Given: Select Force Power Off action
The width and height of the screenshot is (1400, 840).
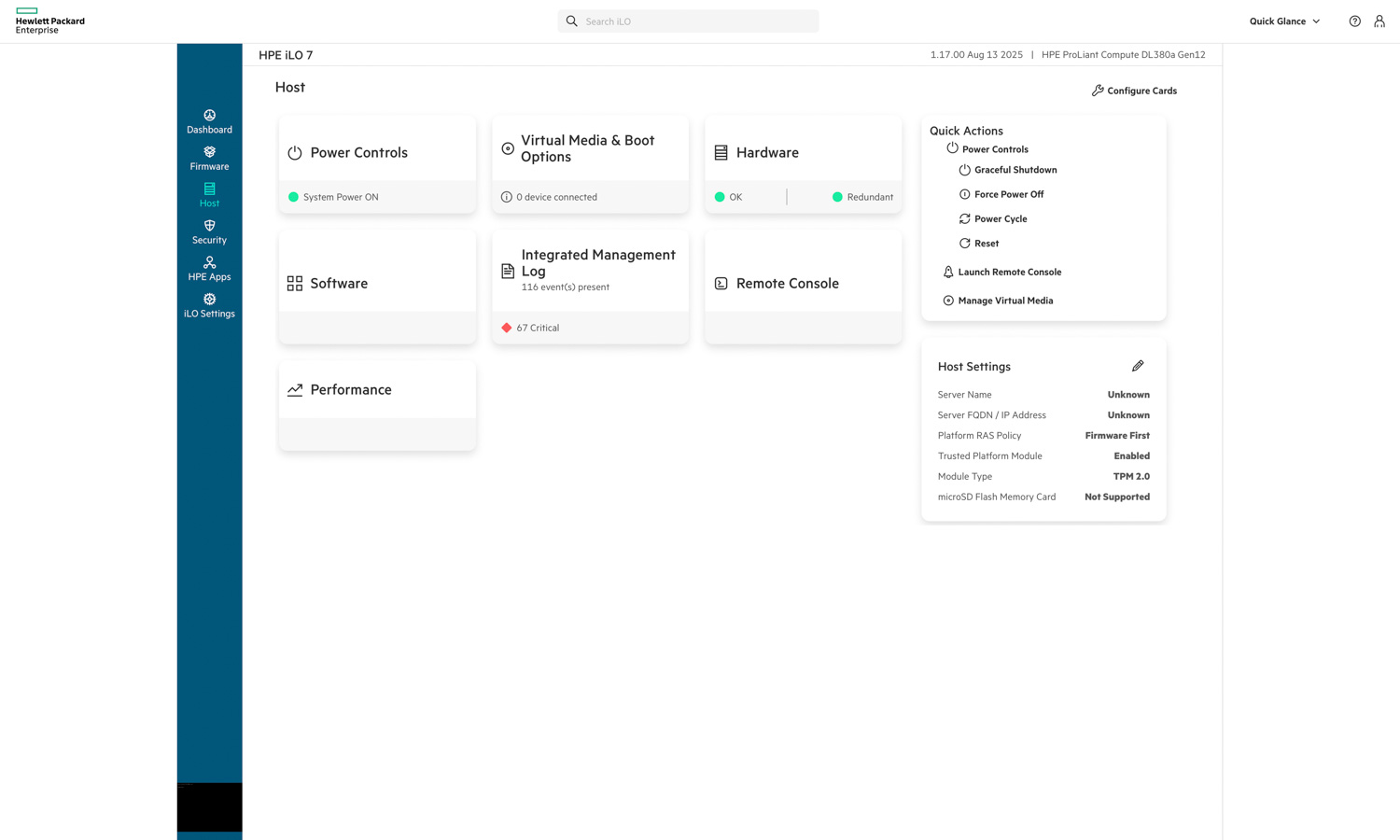Looking at the screenshot, I should tap(1008, 194).
